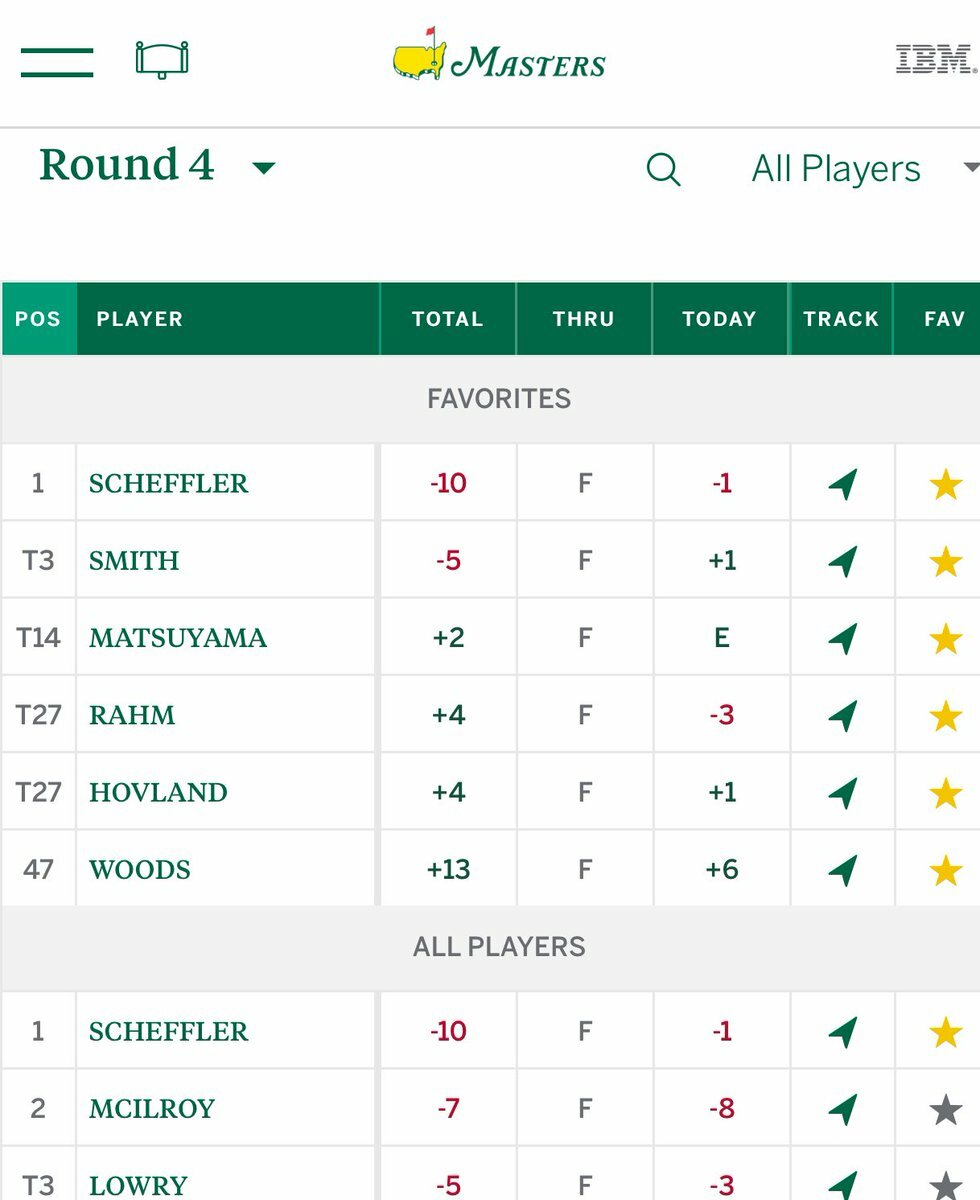
Task: Track Woods with the arrow icon
Action: [x=843, y=870]
